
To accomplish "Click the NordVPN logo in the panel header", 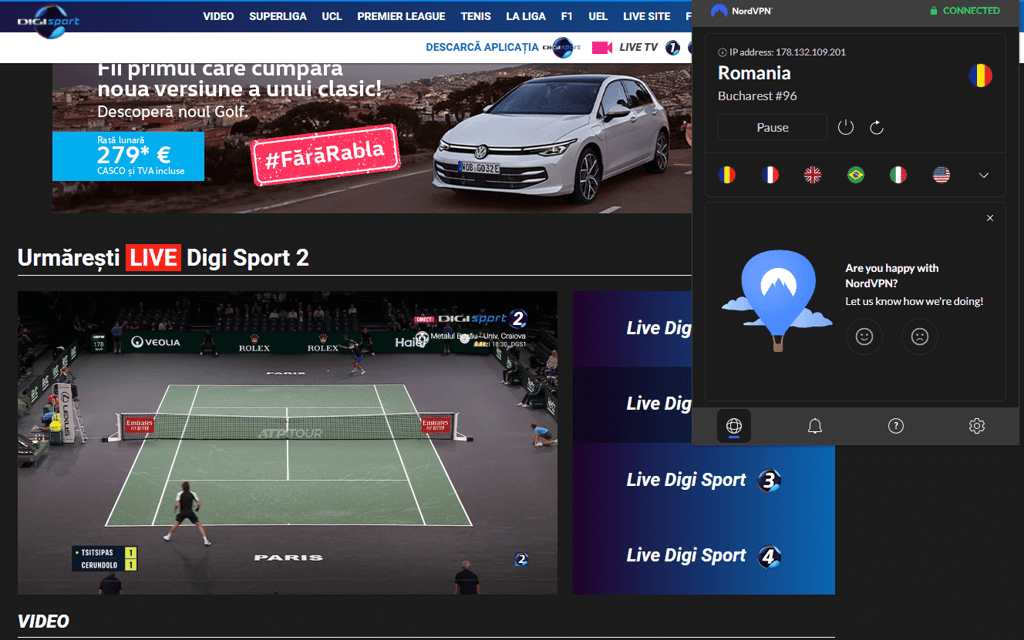I will (741, 10).
